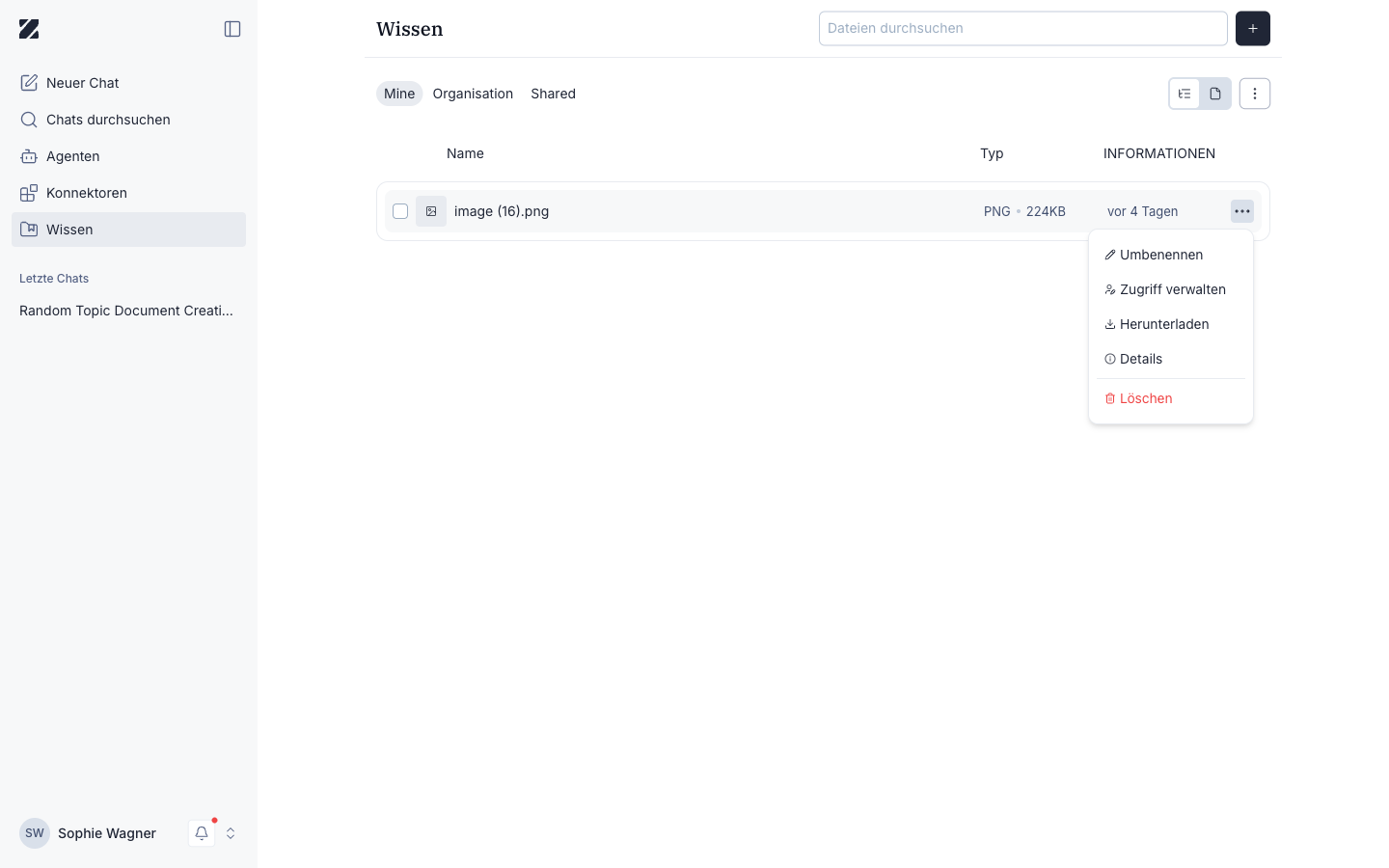The height and width of the screenshot is (868, 1389).
Task: Choose Umbenennen from the context menu
Action: click(x=1171, y=255)
